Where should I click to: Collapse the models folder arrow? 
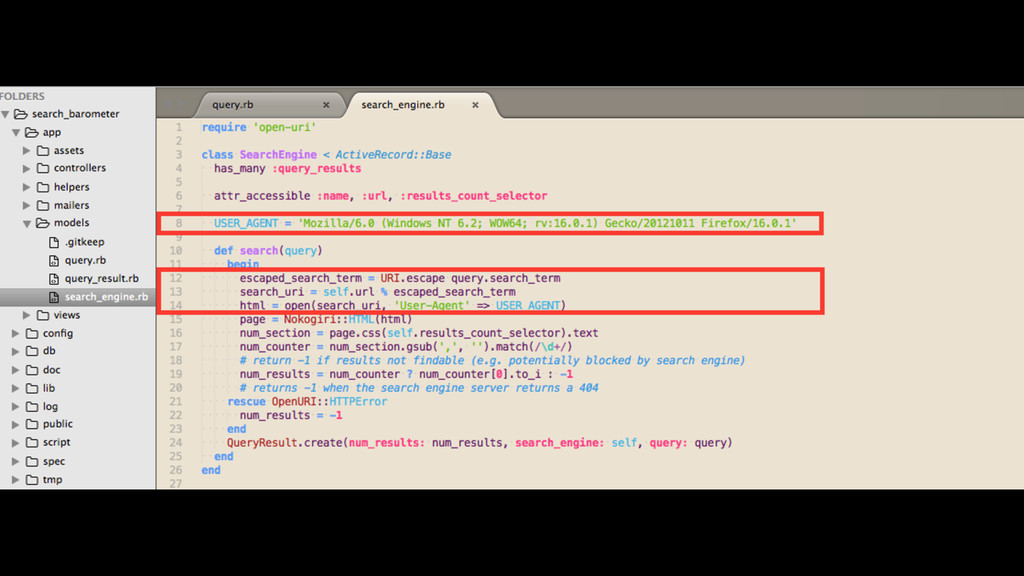point(27,224)
